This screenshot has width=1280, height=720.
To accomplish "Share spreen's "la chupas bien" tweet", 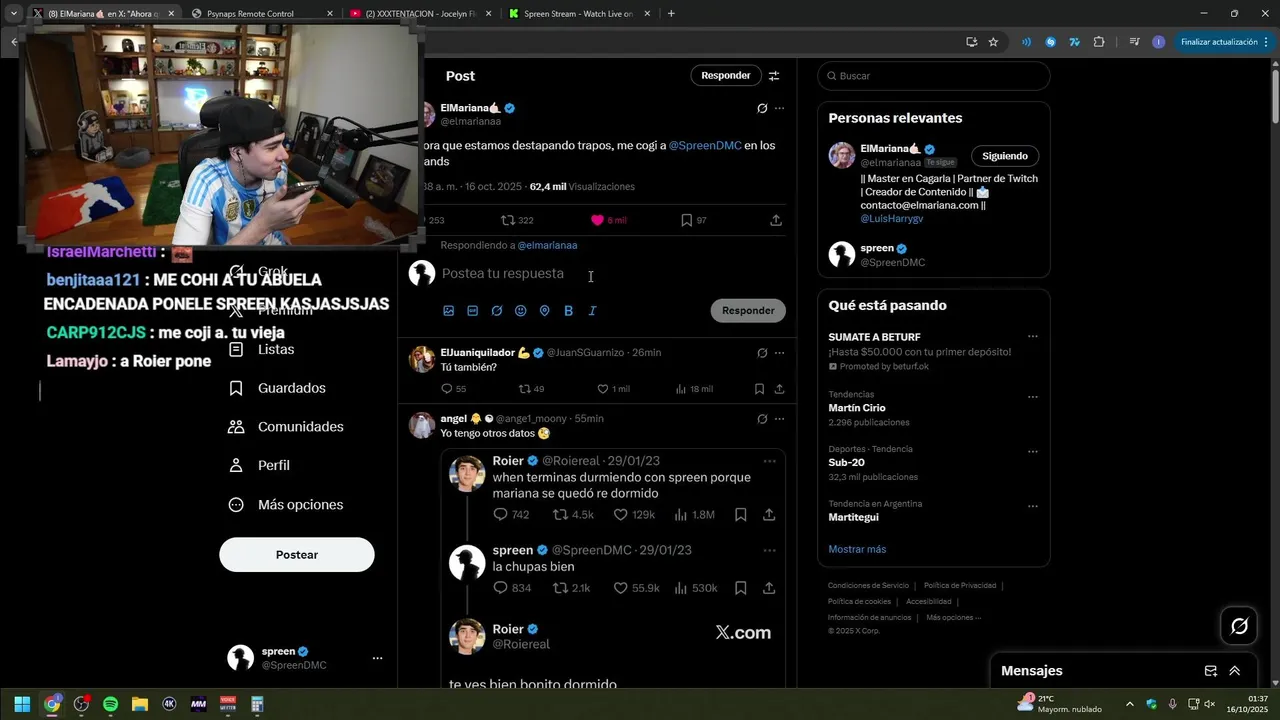I will pos(769,588).
